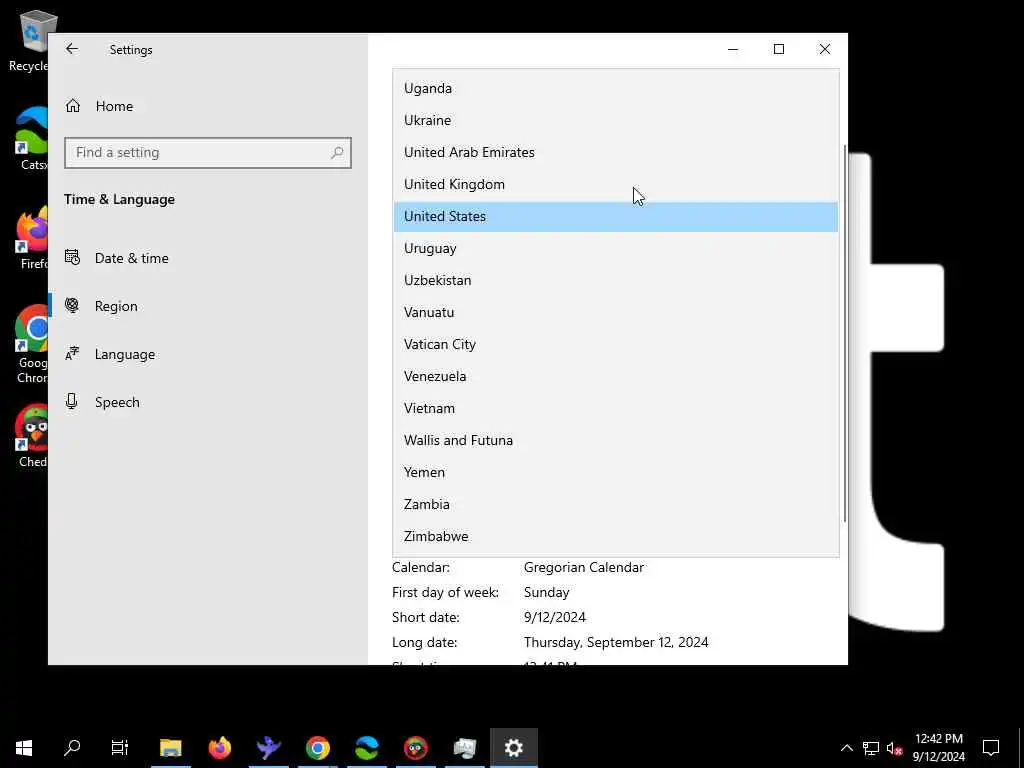Open the blue bird app on taskbar
Image resolution: width=1024 pixels, height=768 pixels.
click(x=268, y=748)
